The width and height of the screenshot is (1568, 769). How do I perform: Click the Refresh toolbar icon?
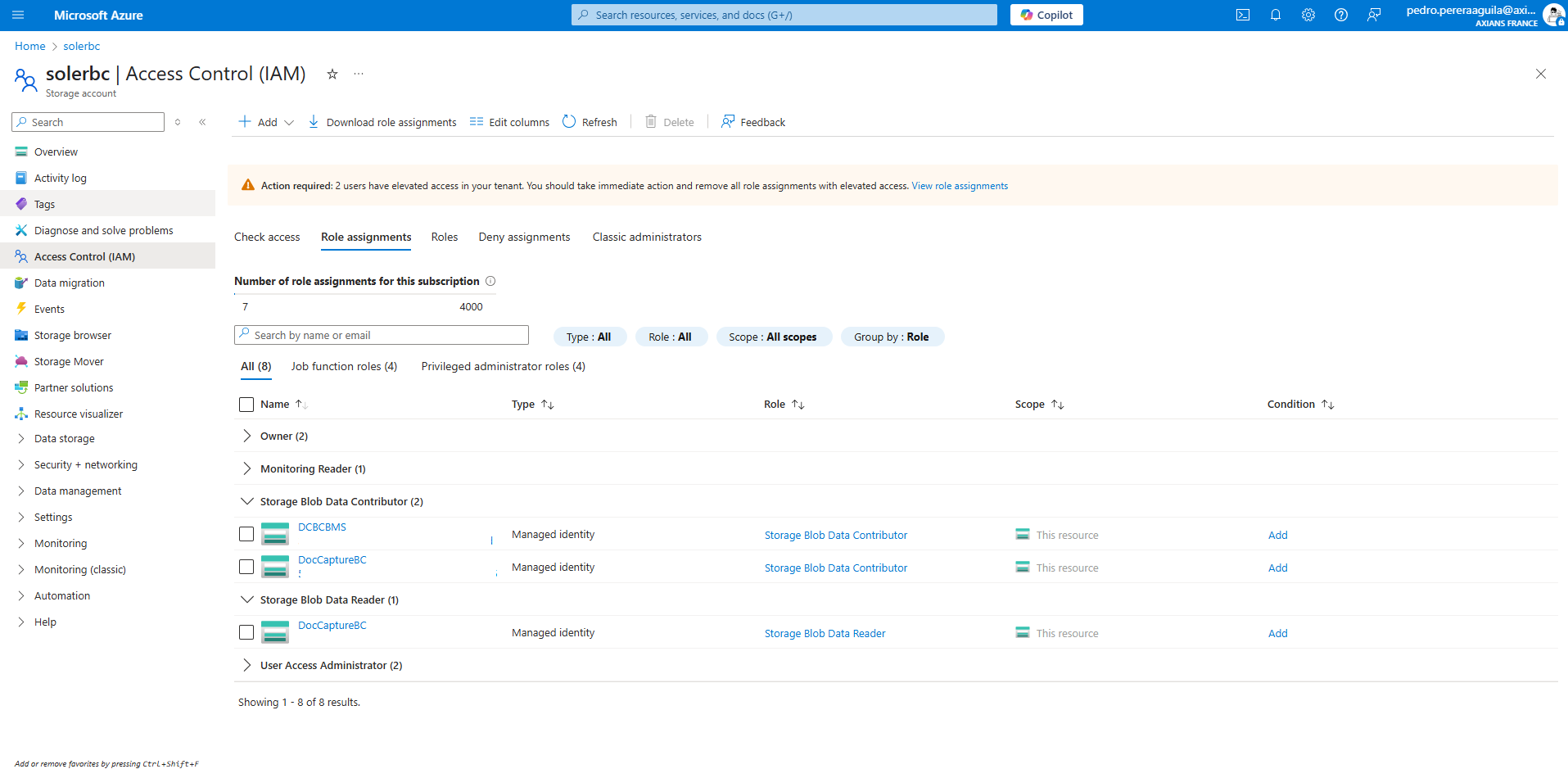(x=570, y=122)
